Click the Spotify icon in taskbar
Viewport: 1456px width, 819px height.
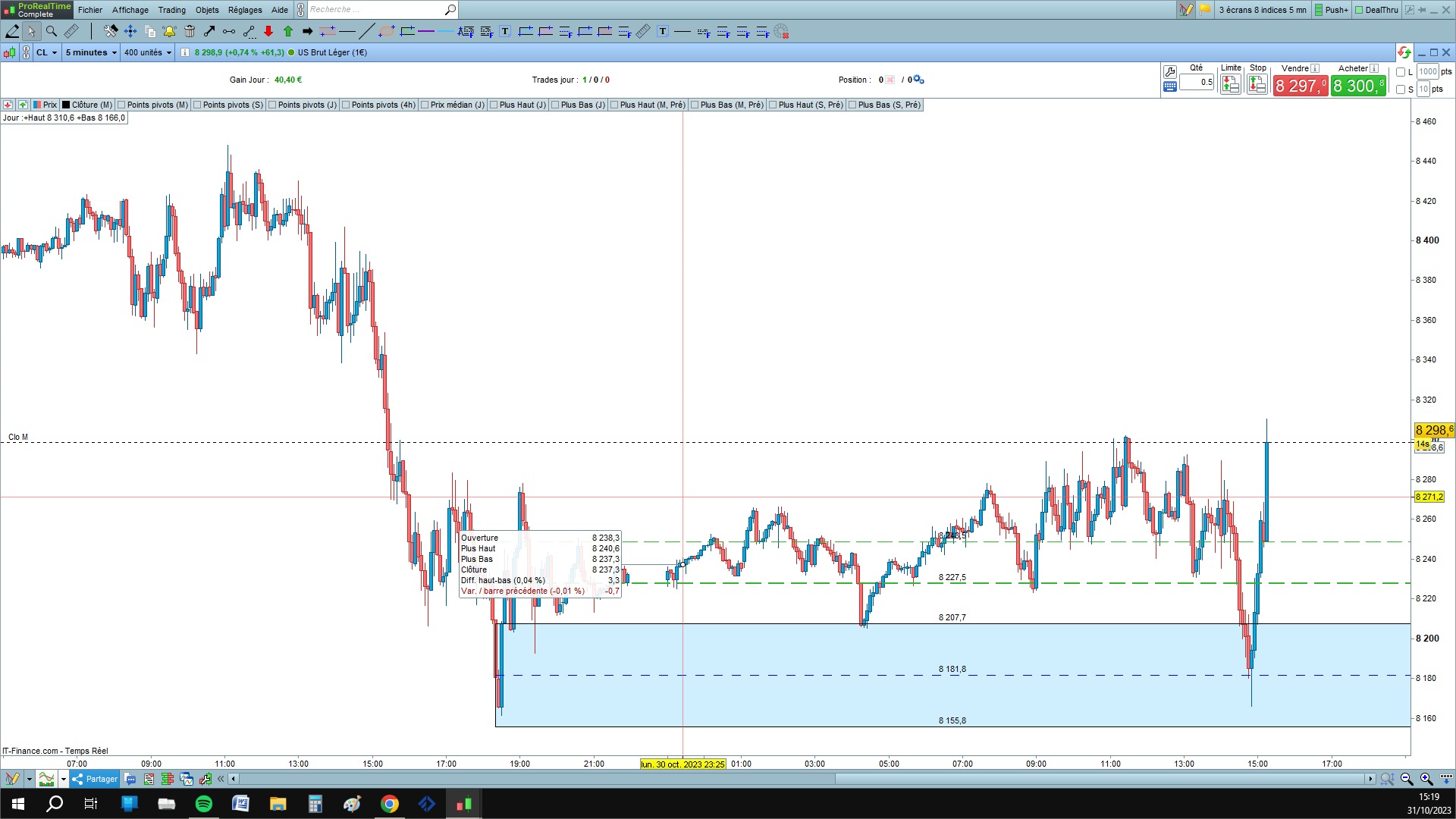click(204, 804)
